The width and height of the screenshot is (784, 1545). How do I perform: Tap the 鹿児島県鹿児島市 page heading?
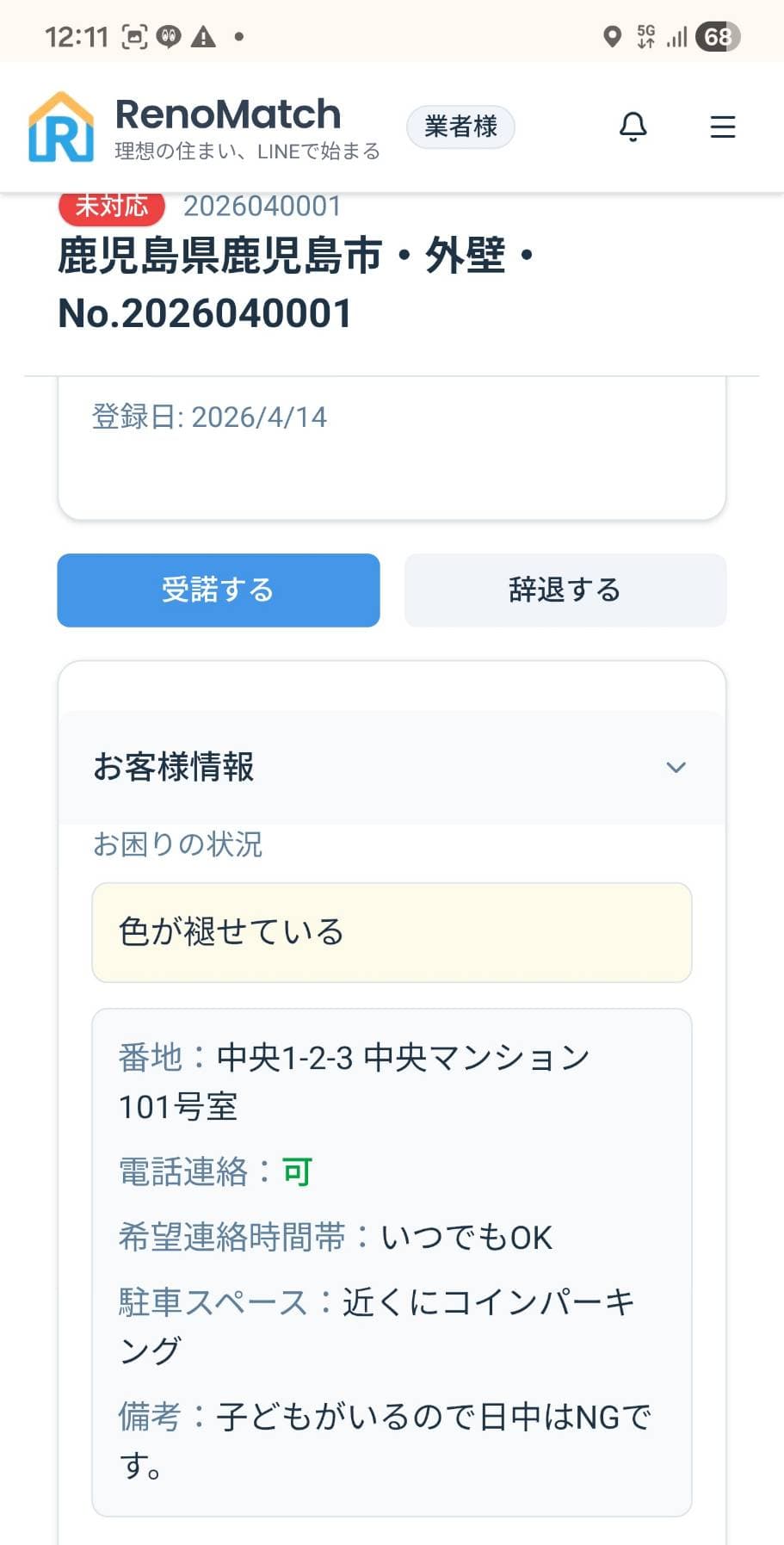[x=297, y=256]
